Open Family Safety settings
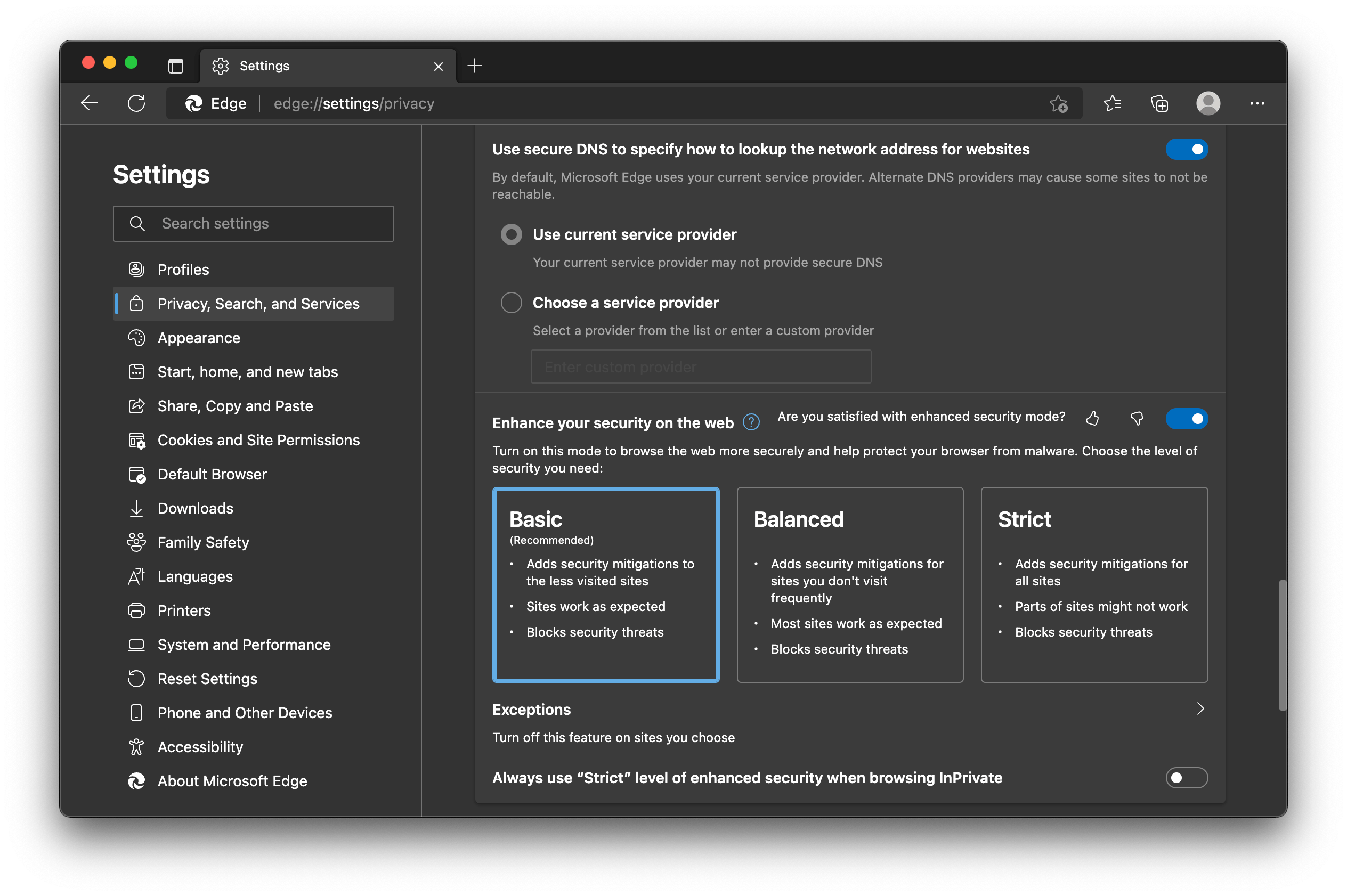This screenshot has height=896, width=1347. [202, 541]
